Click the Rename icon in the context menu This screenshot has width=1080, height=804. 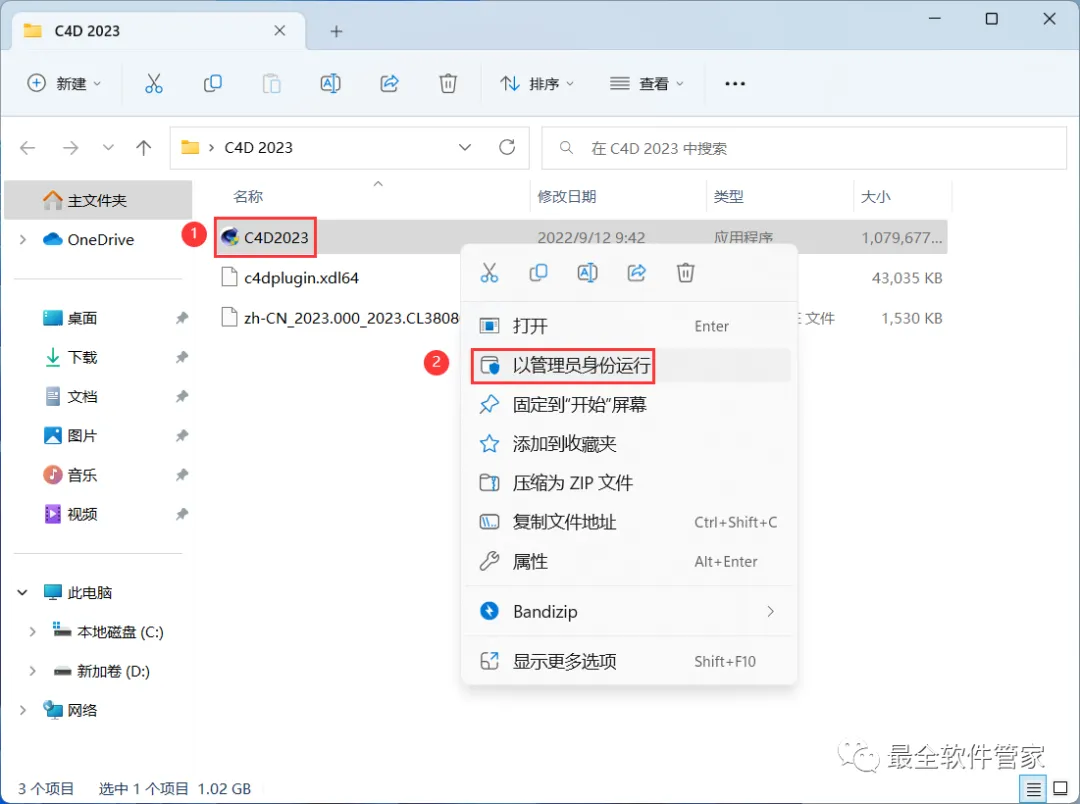click(588, 273)
